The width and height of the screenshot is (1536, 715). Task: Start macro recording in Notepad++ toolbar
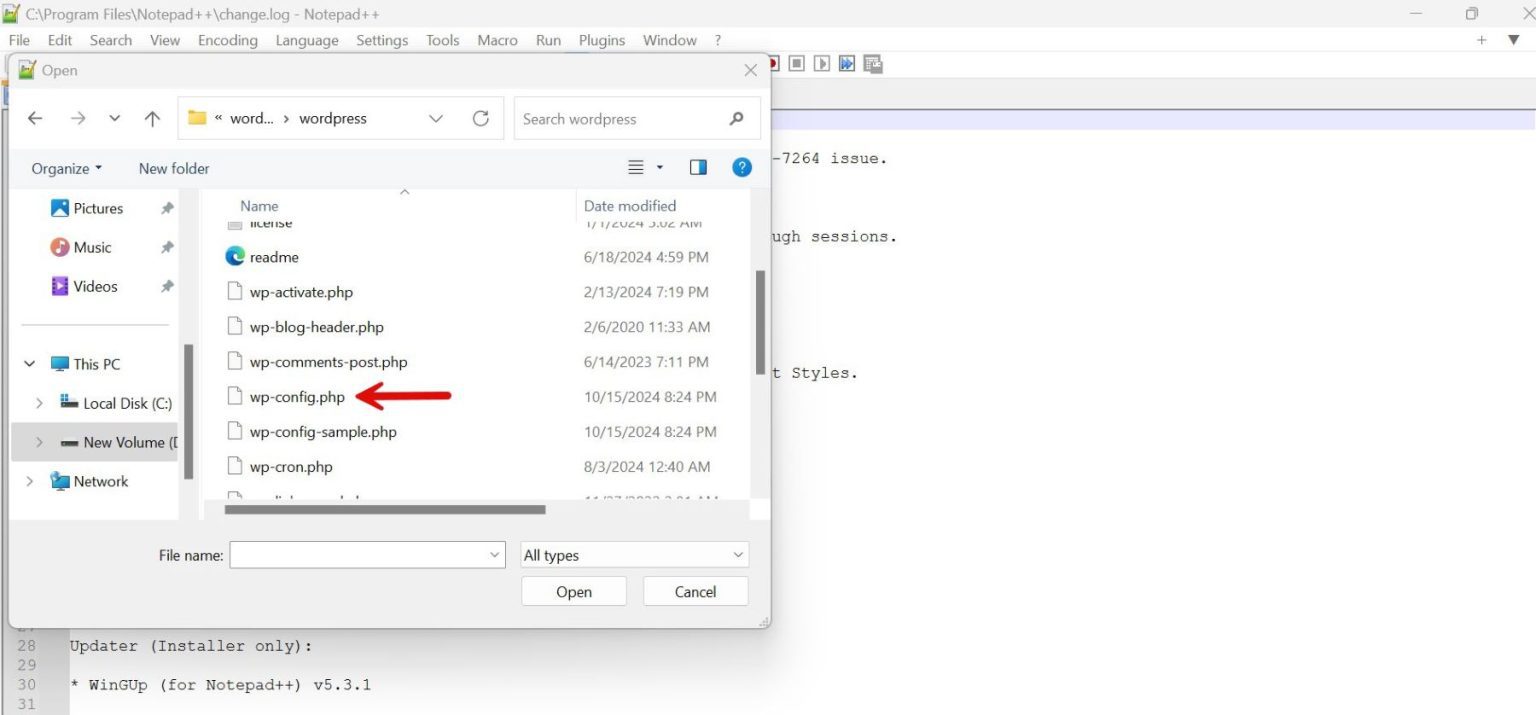coord(770,63)
